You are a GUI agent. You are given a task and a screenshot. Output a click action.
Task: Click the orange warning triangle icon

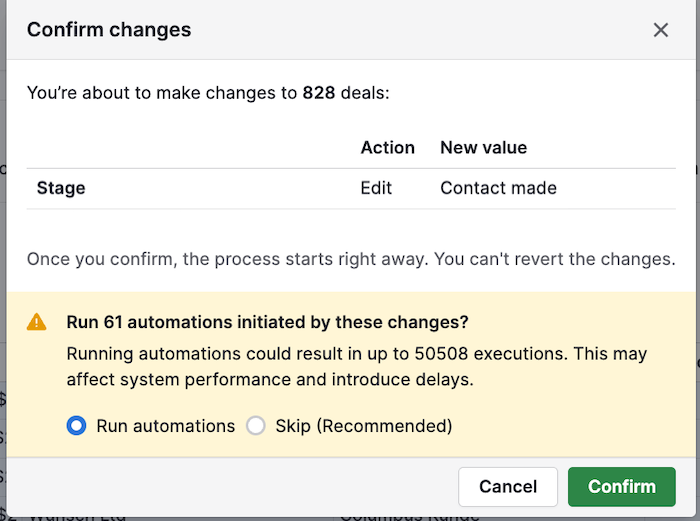(37, 322)
